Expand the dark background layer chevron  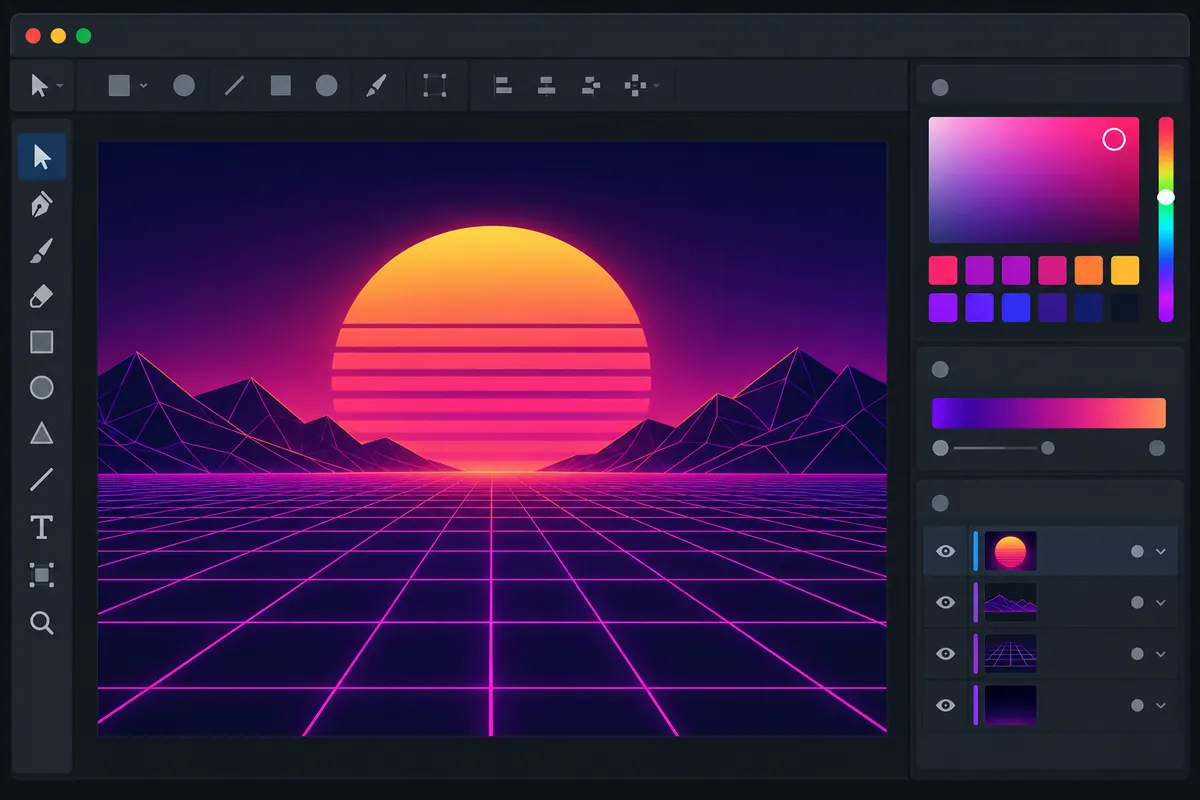point(1161,705)
